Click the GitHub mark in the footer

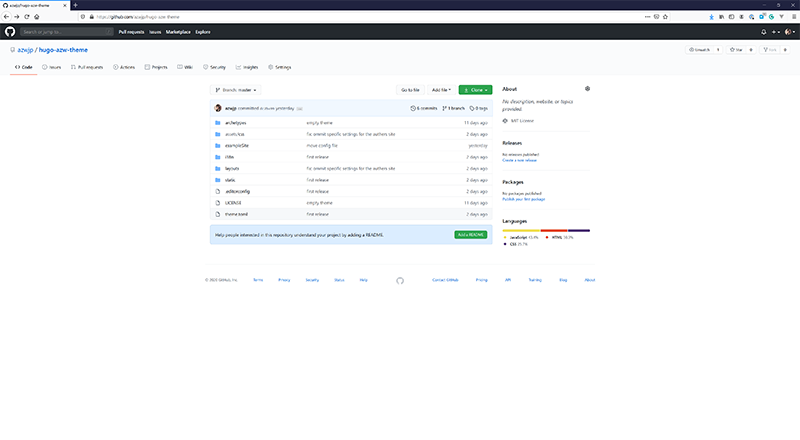[400, 280]
